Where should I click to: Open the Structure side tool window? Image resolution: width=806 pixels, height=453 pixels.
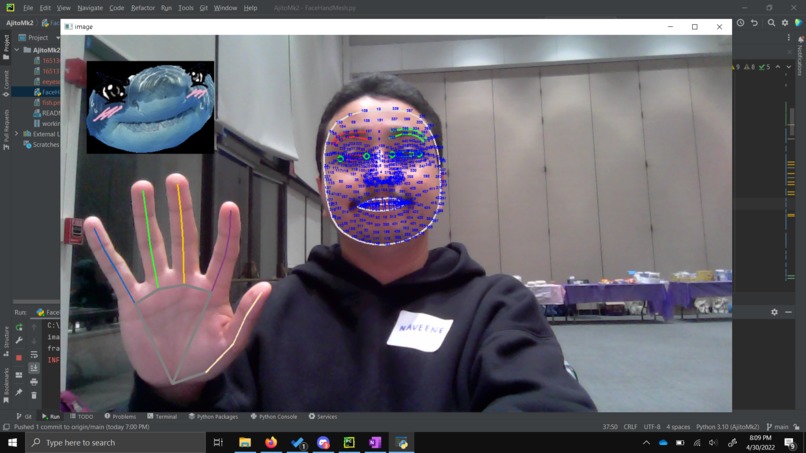6,341
